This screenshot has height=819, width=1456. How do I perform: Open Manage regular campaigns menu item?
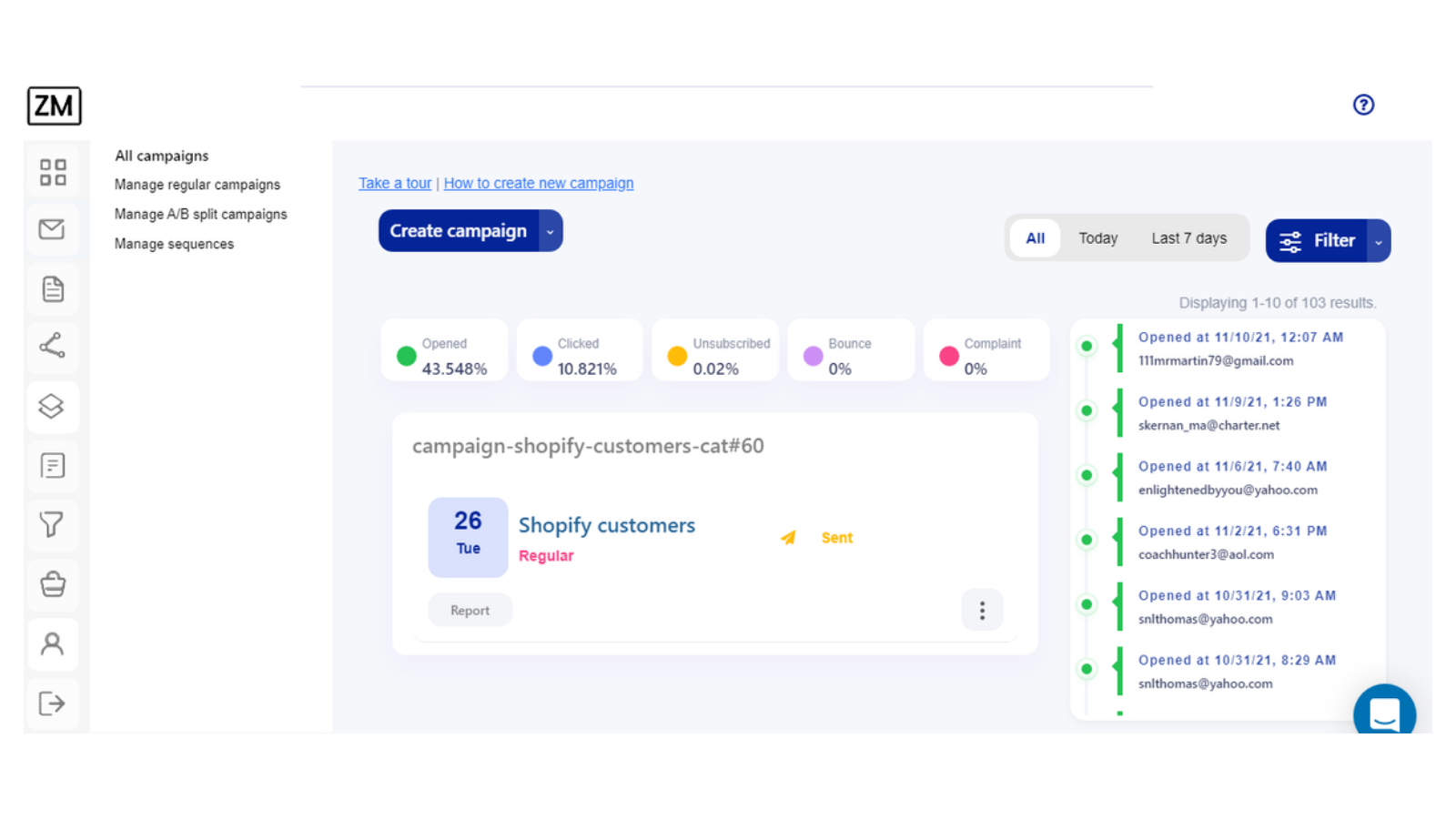[x=197, y=185]
